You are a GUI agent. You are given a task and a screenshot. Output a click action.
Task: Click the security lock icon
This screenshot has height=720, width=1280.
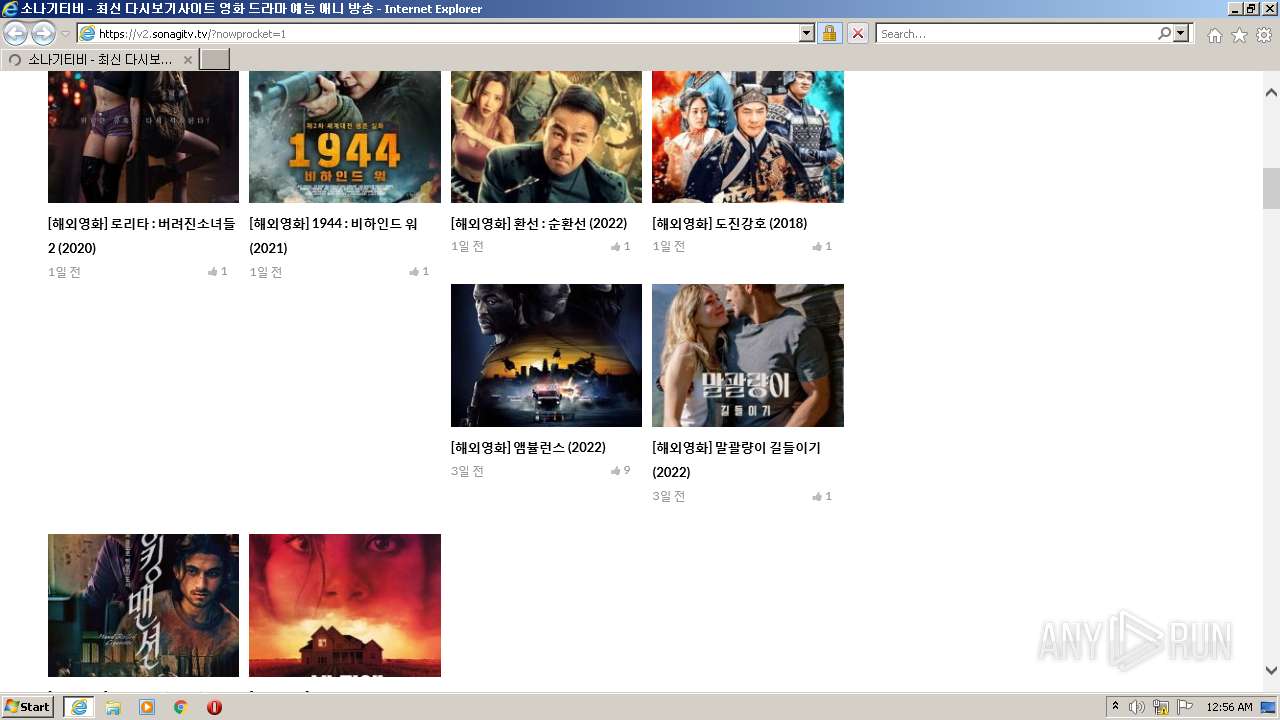[829, 34]
